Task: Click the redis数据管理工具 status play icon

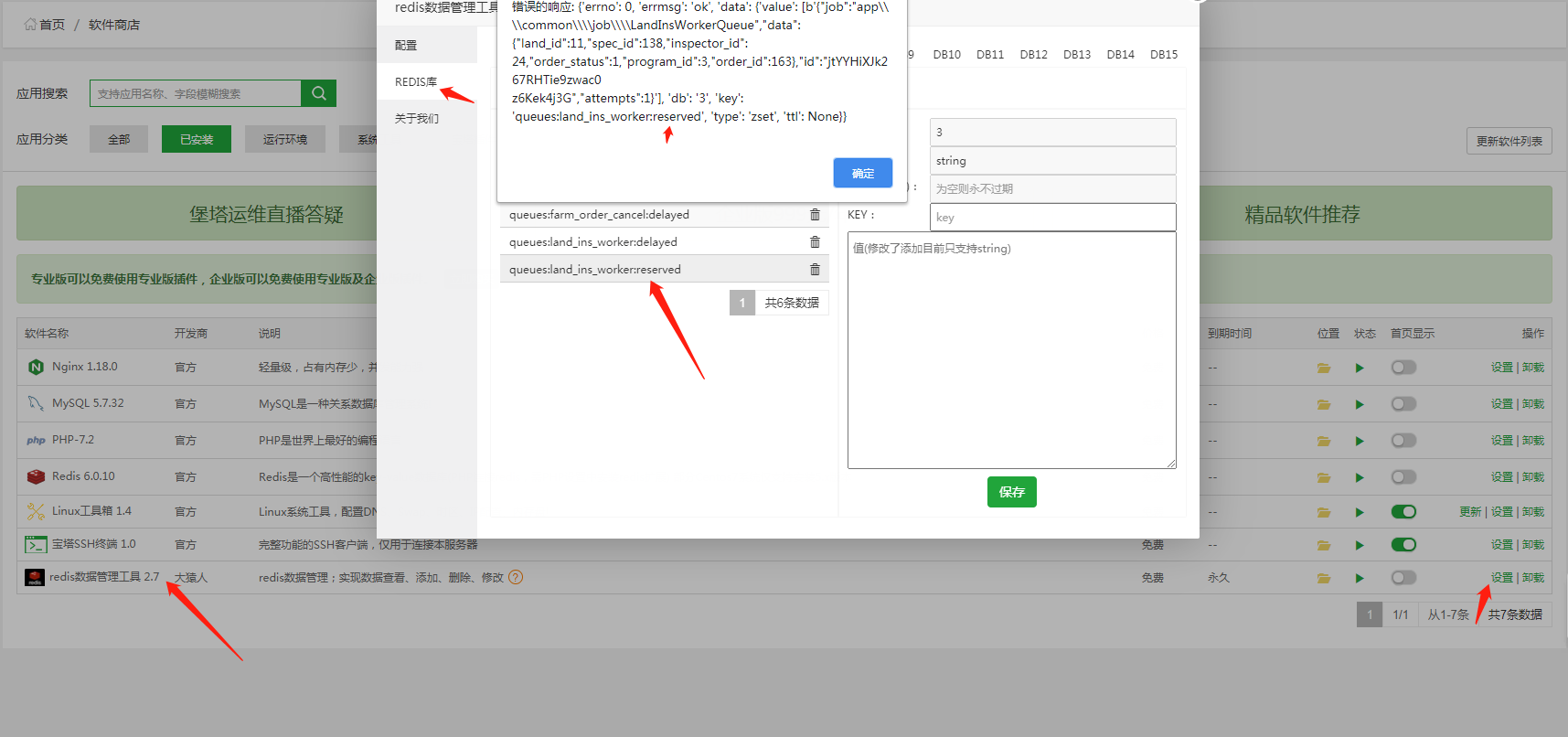Action: (1360, 578)
